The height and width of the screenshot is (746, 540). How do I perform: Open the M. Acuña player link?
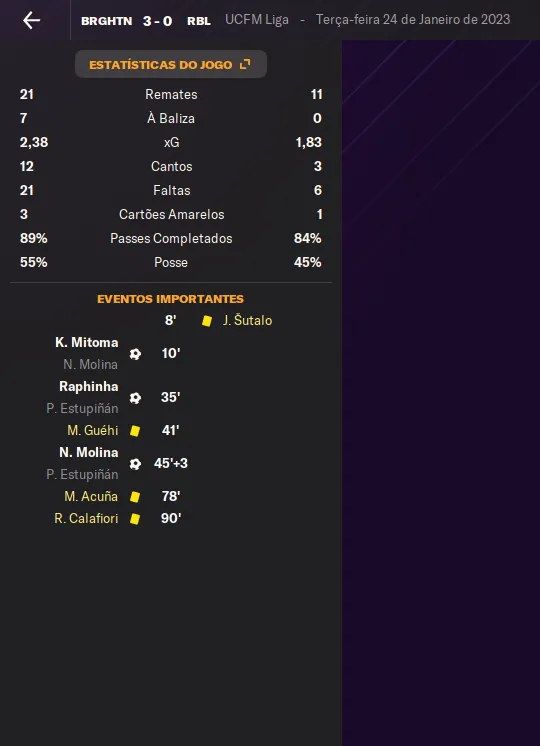[91, 496]
